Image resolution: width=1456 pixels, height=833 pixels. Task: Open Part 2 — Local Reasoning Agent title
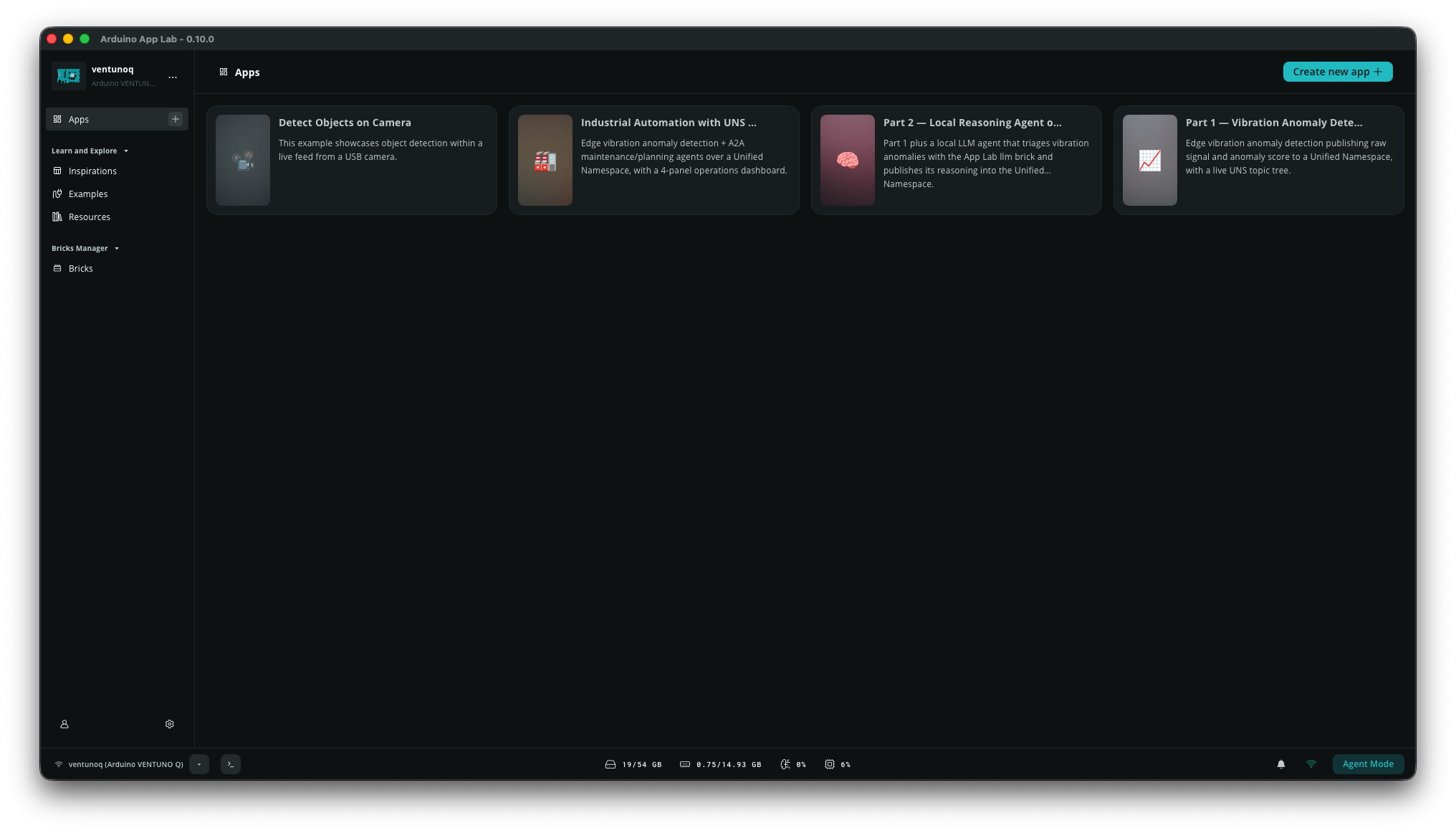(972, 123)
